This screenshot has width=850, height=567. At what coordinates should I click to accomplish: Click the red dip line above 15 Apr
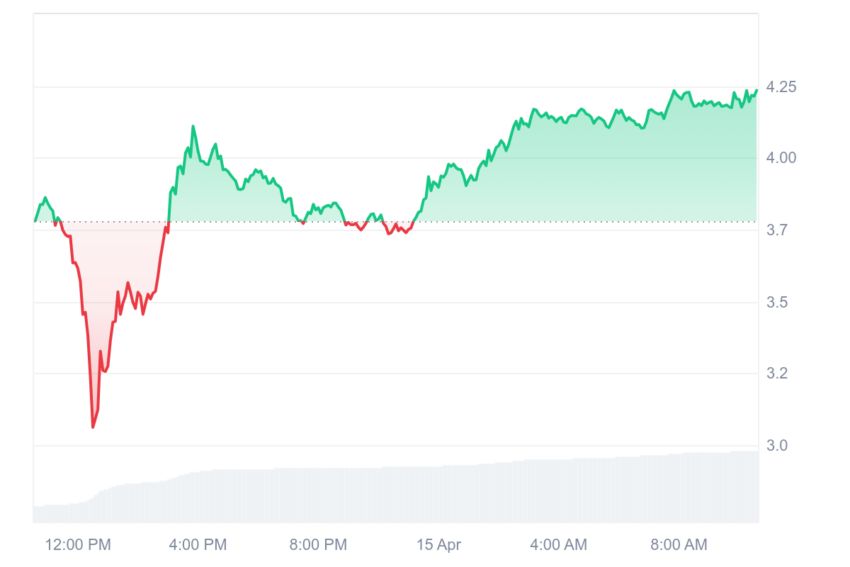click(x=397, y=229)
